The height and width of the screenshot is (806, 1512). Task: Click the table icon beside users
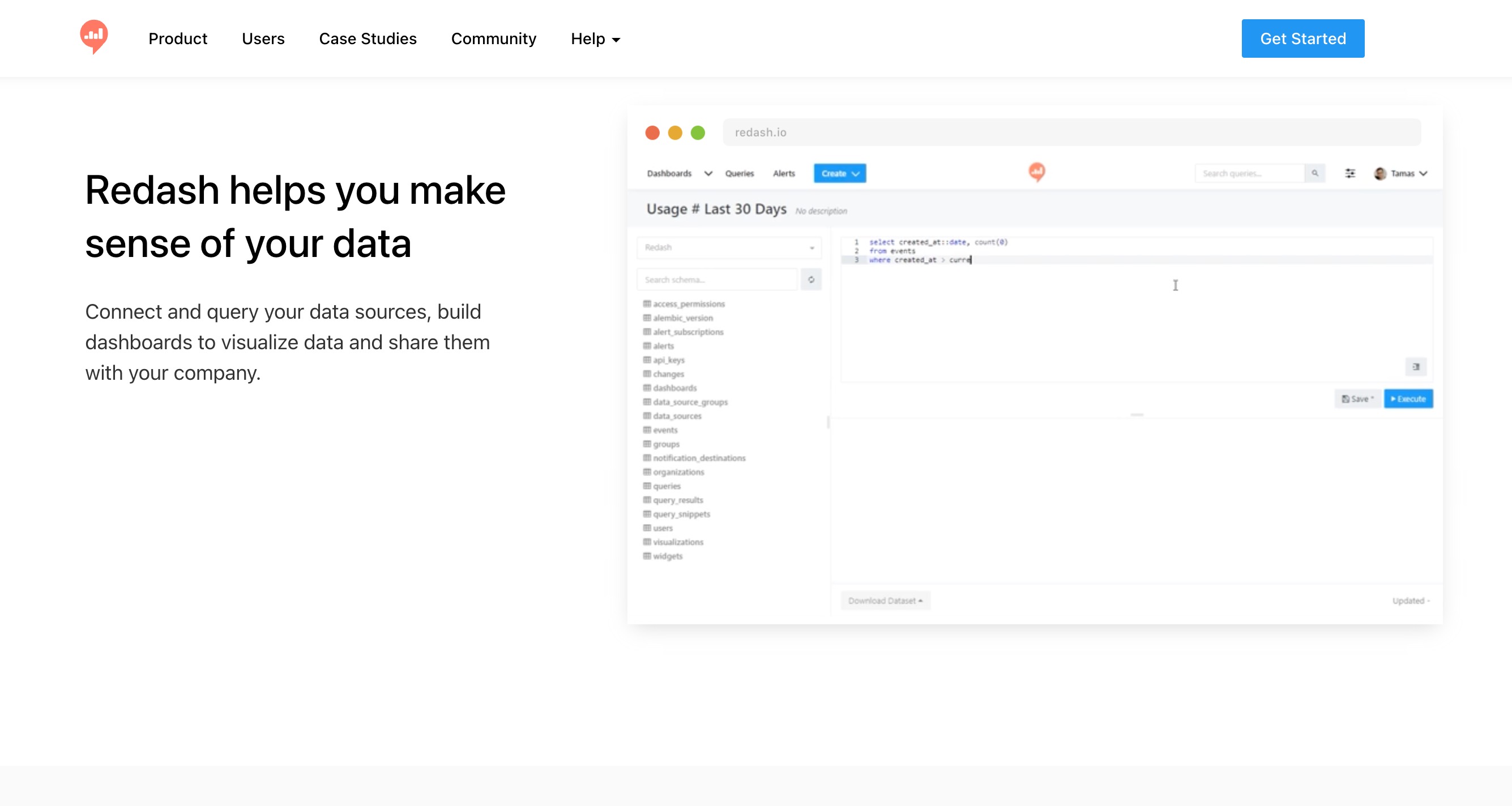pos(647,528)
